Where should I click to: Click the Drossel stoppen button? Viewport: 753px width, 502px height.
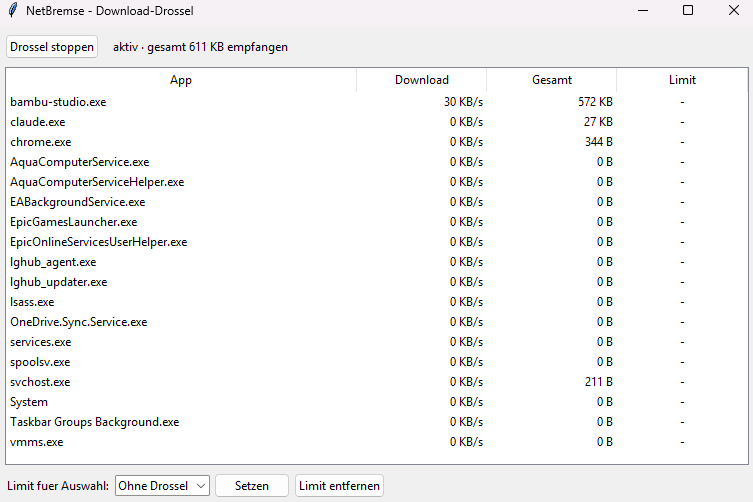52,47
